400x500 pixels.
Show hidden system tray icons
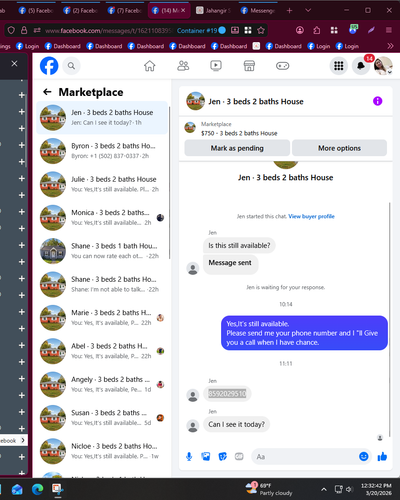(x=324, y=489)
